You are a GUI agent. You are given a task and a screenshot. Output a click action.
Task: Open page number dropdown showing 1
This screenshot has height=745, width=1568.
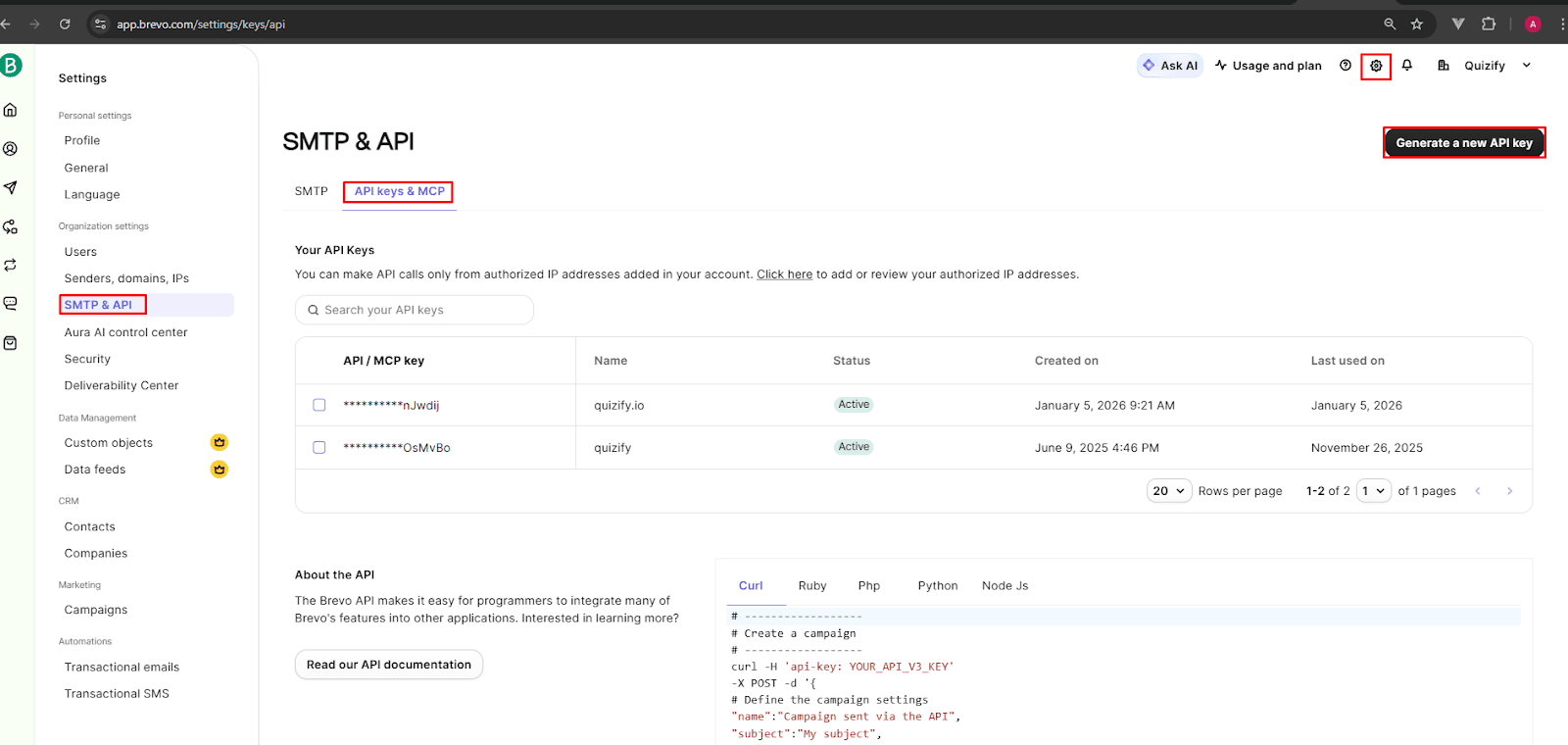point(1374,491)
